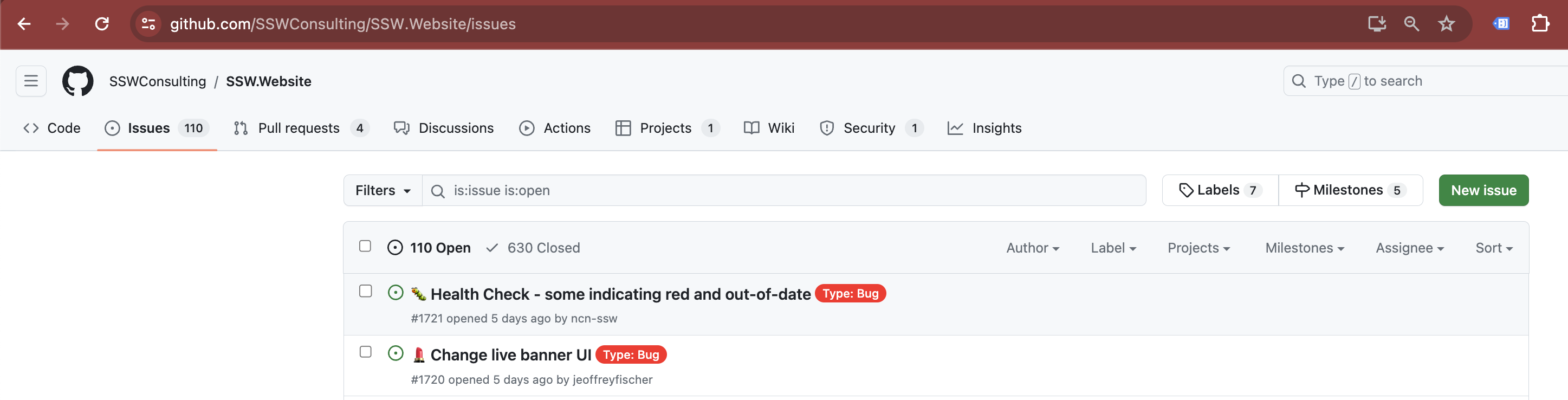
Task: Click the browser zoom magnifier icon
Action: [x=1411, y=24]
